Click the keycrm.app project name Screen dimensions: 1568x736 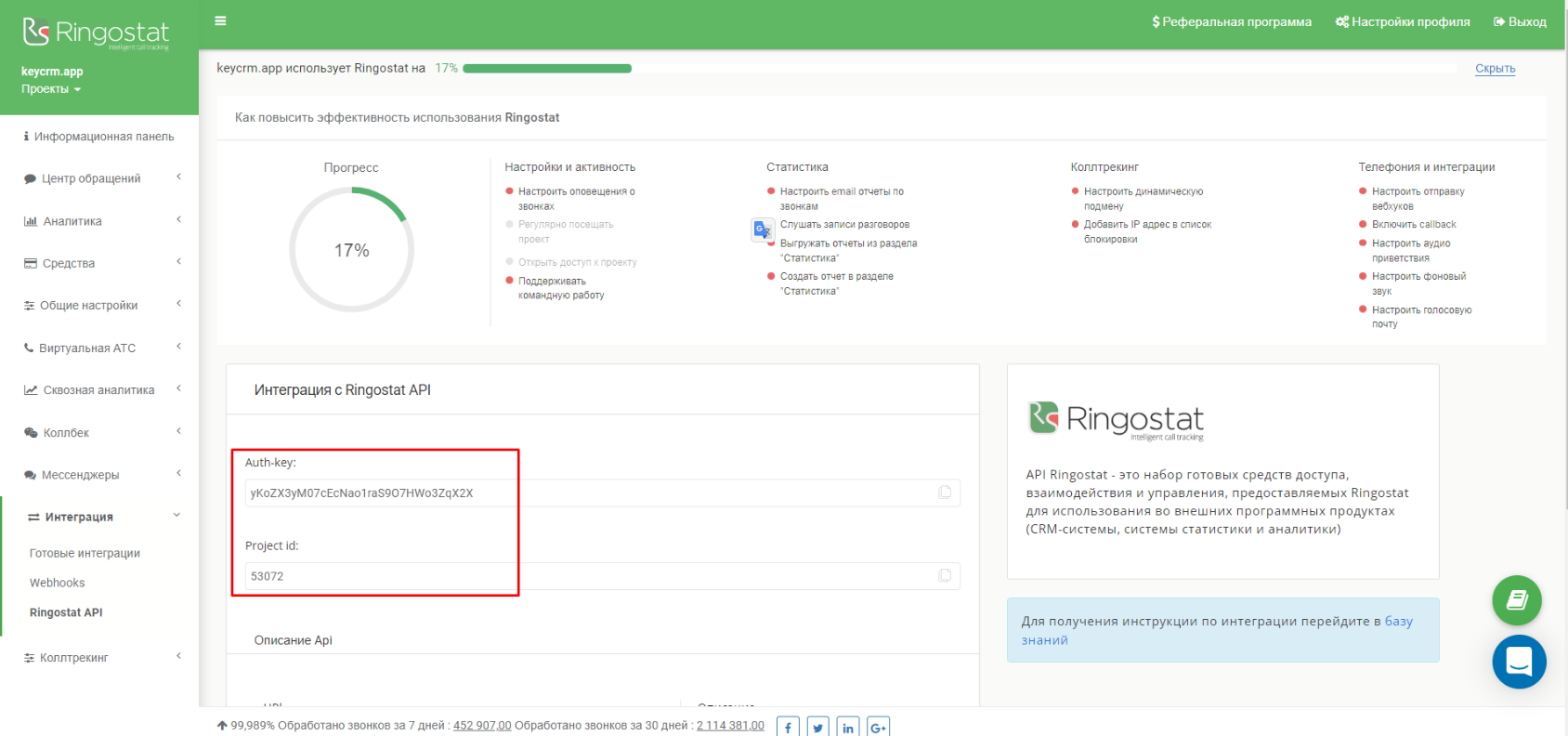pyautogui.click(x=52, y=72)
